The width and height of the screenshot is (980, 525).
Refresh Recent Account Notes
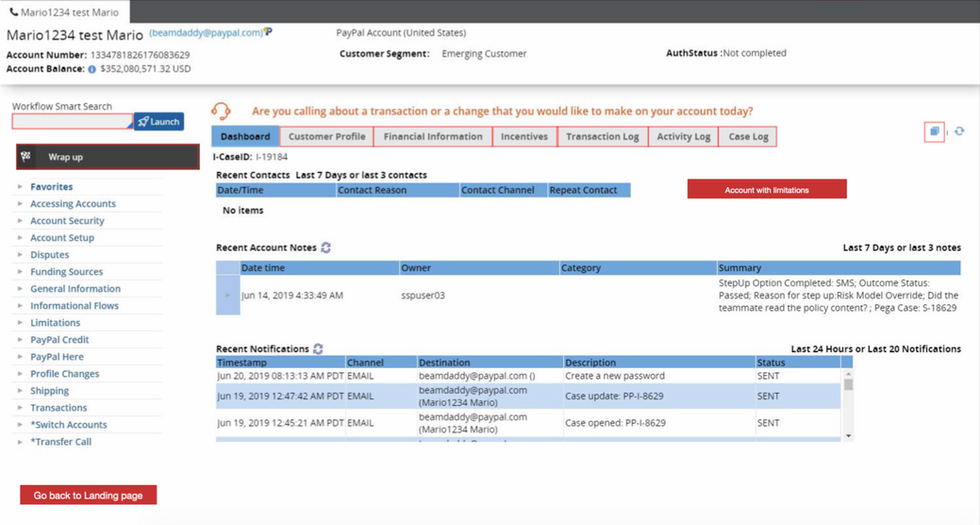pyautogui.click(x=326, y=248)
